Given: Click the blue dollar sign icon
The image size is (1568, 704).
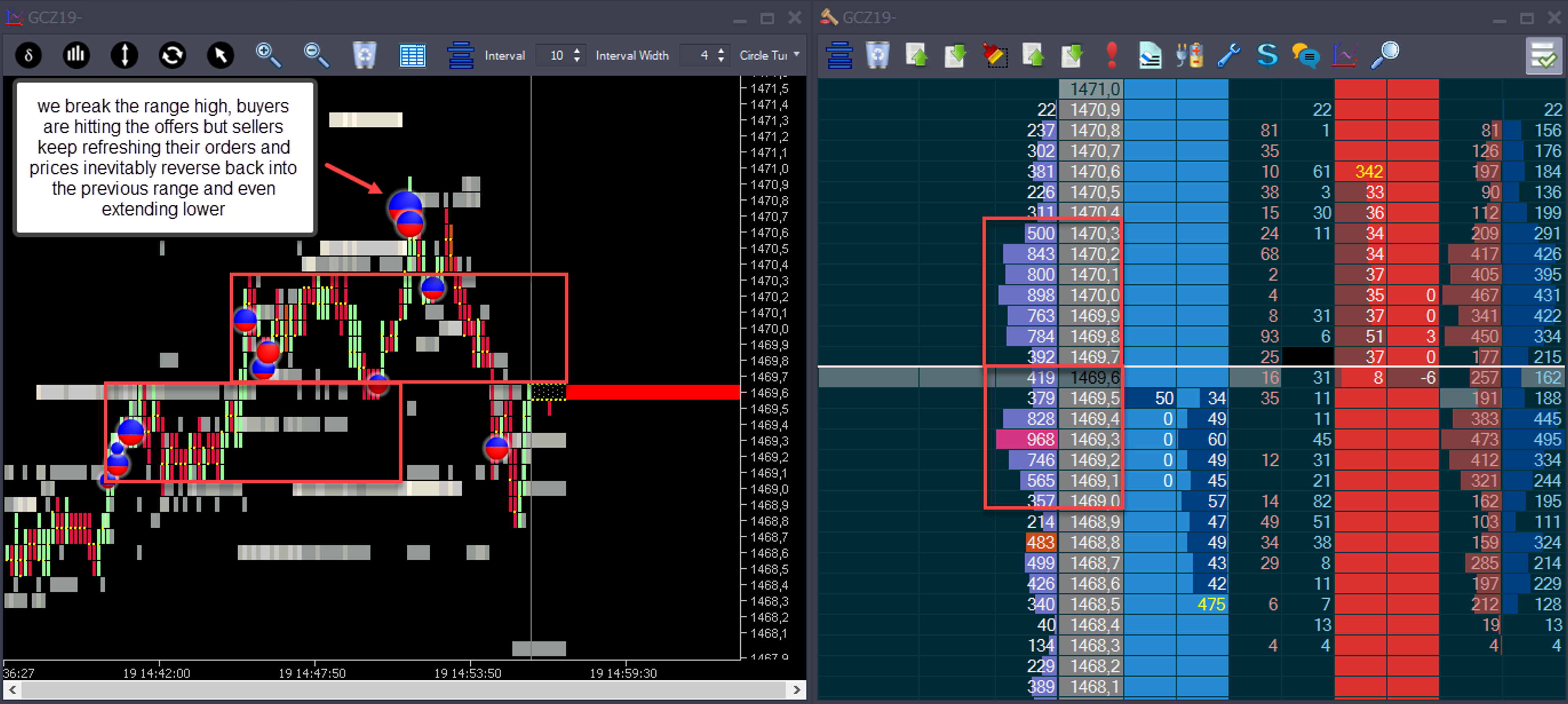Looking at the screenshot, I should click(x=1267, y=55).
